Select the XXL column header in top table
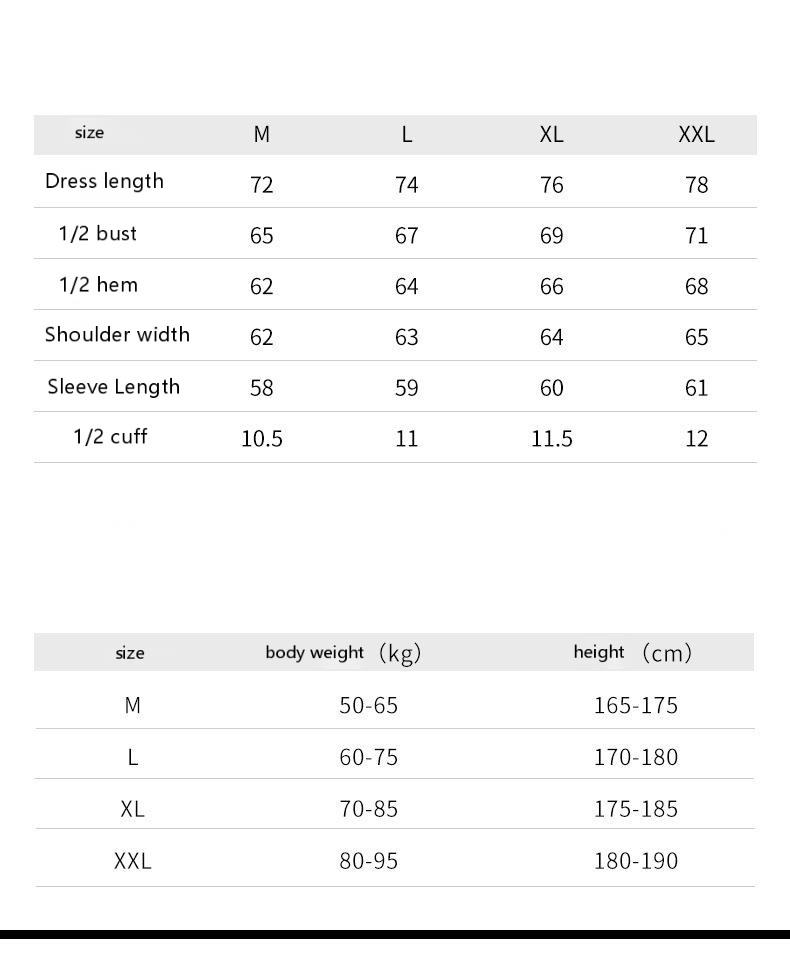This screenshot has width=790, height=961. [x=696, y=135]
